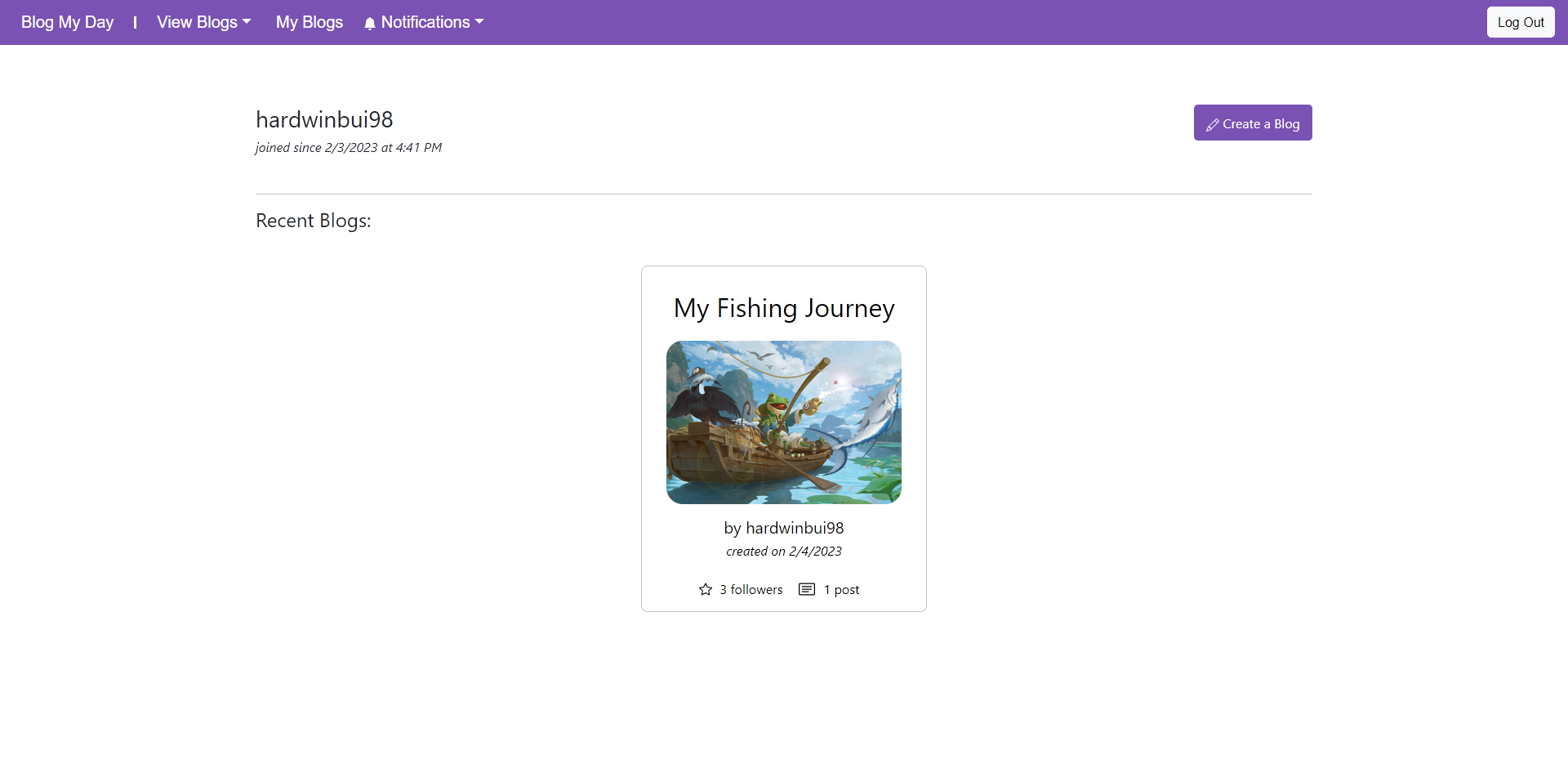Click the frog fishing cover image
Screen dimensions: 1568x764
pos(783,422)
